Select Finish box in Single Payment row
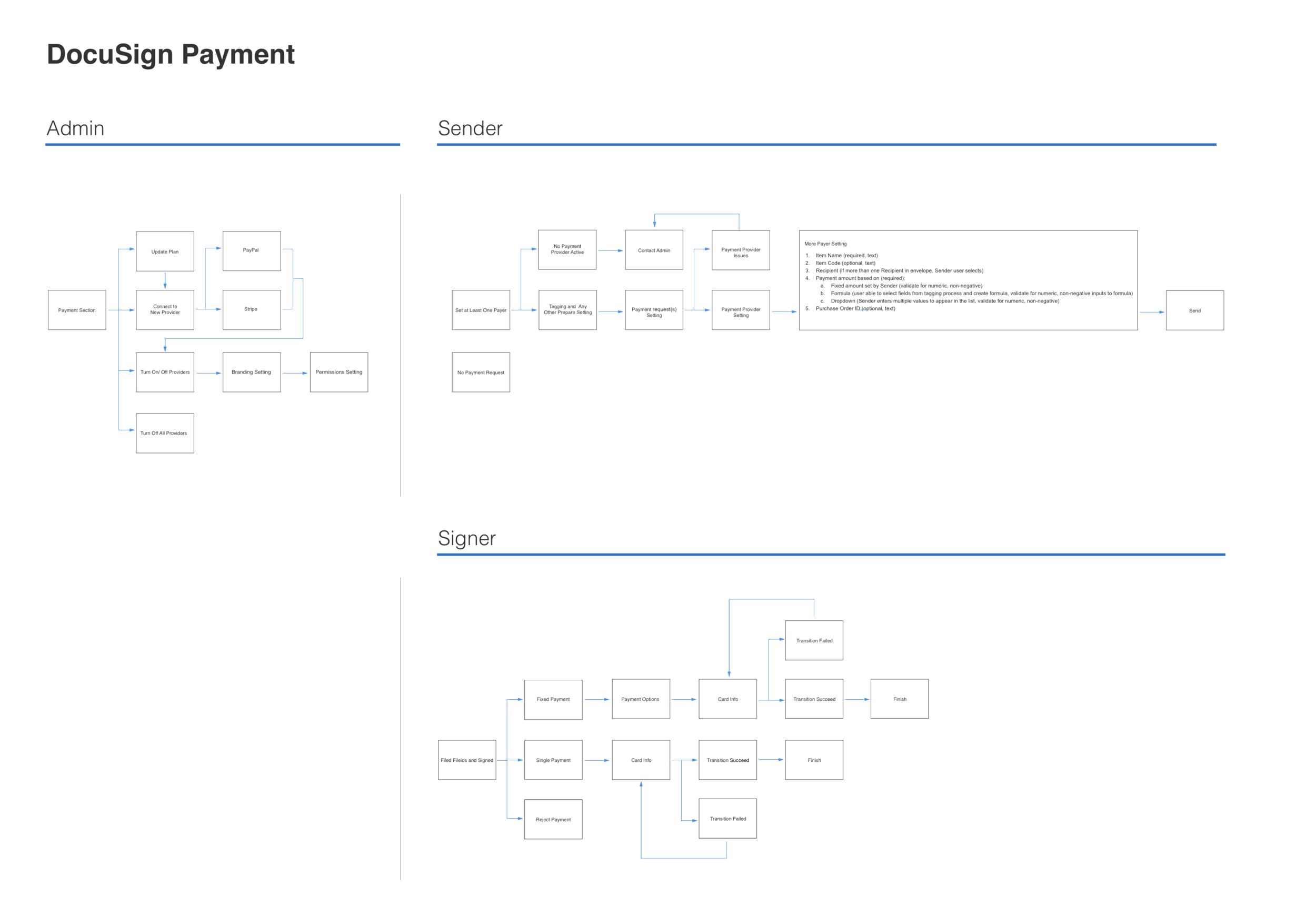The width and height of the screenshot is (1316, 916). (814, 760)
